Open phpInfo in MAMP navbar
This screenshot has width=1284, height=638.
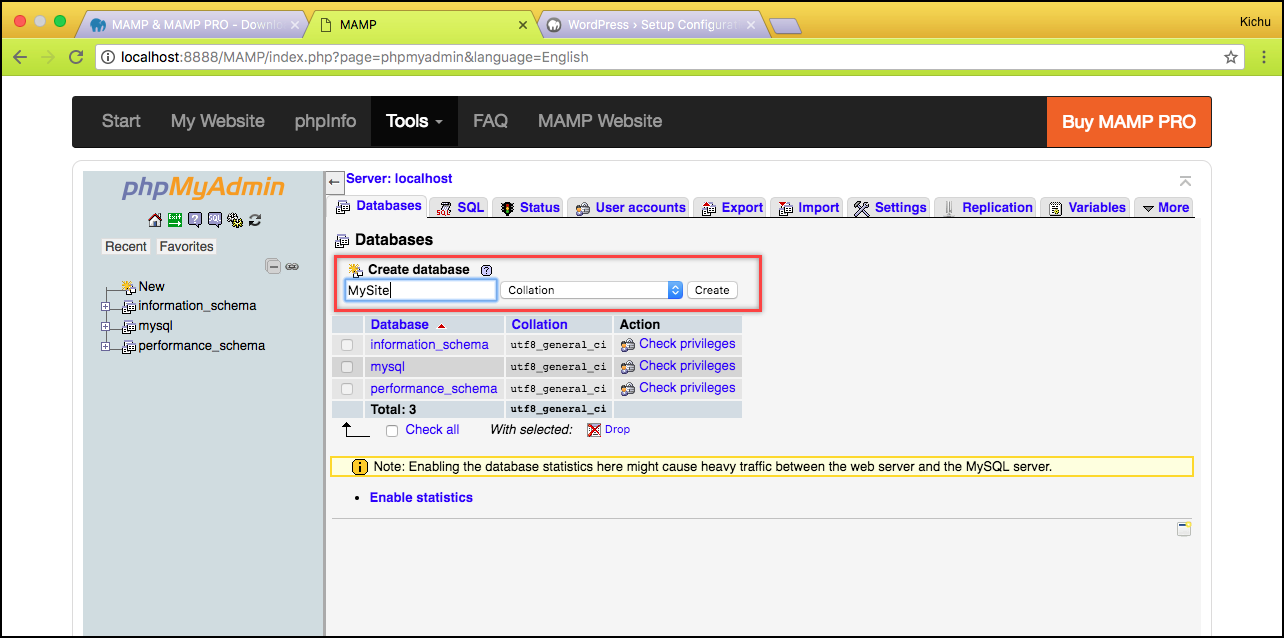(325, 121)
